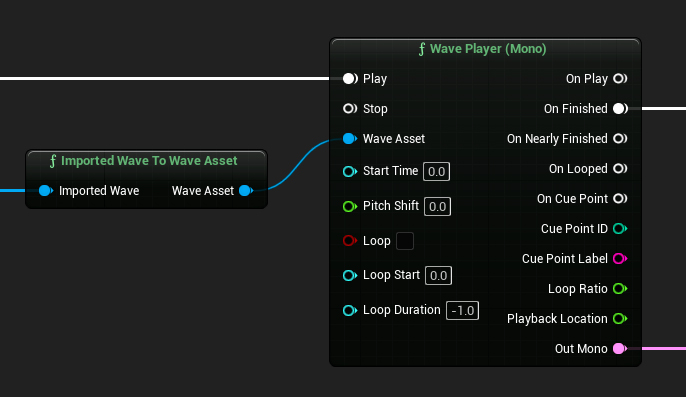Click the Cue Point ID output pin
Viewport: 686px width, 397px height.
tap(620, 228)
